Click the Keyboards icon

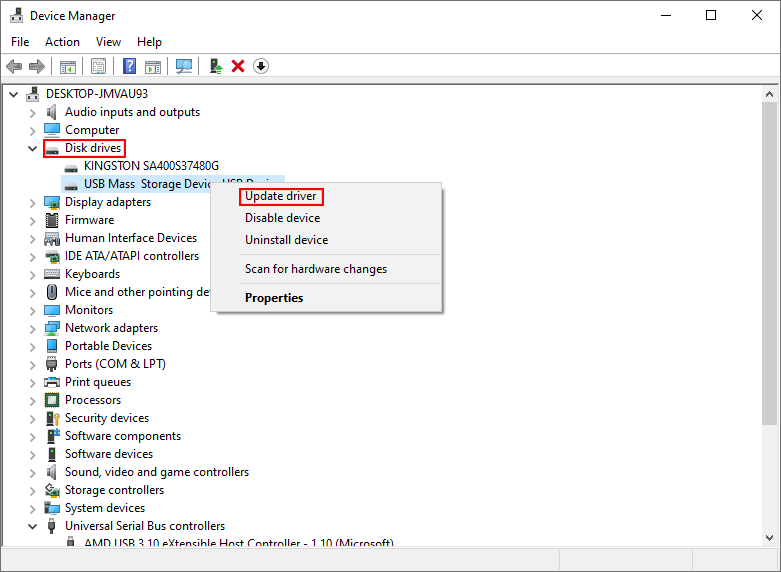point(52,274)
